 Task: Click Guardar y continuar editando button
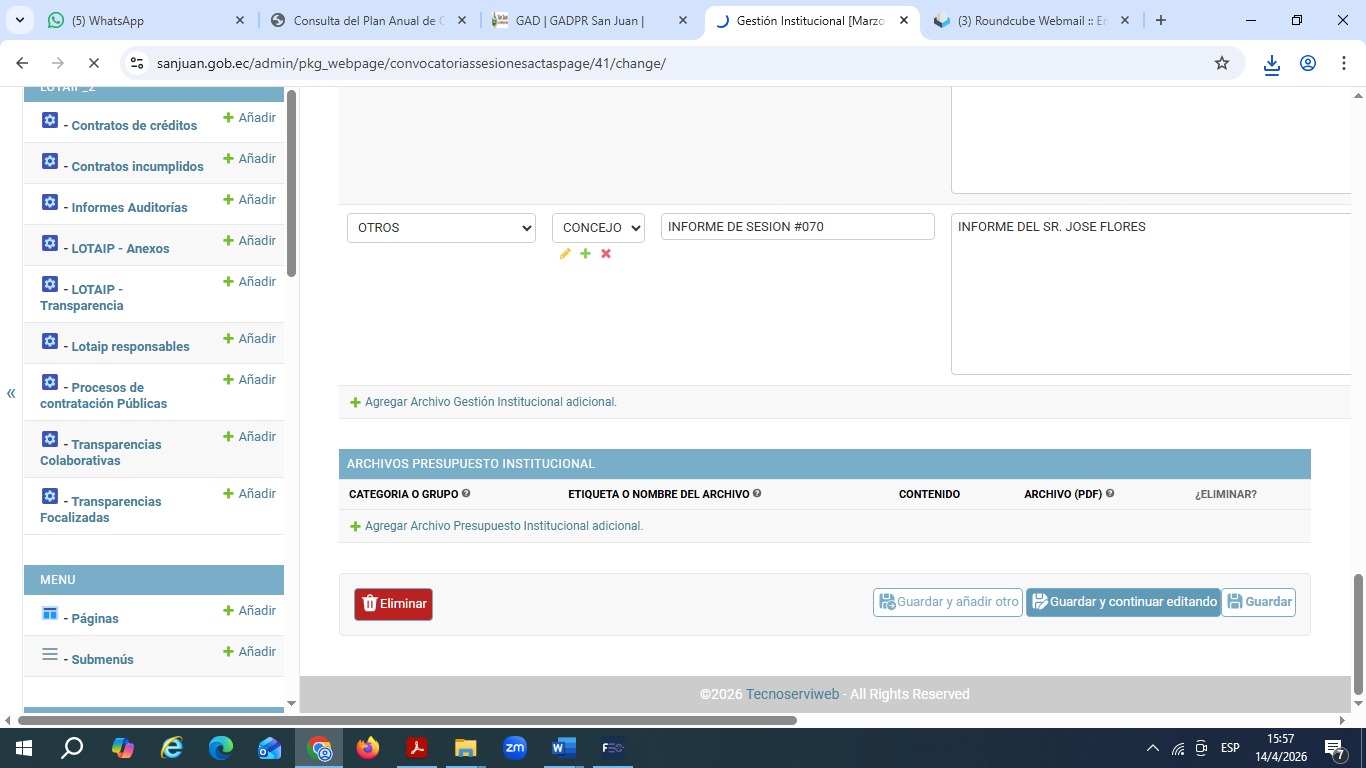point(1123,602)
